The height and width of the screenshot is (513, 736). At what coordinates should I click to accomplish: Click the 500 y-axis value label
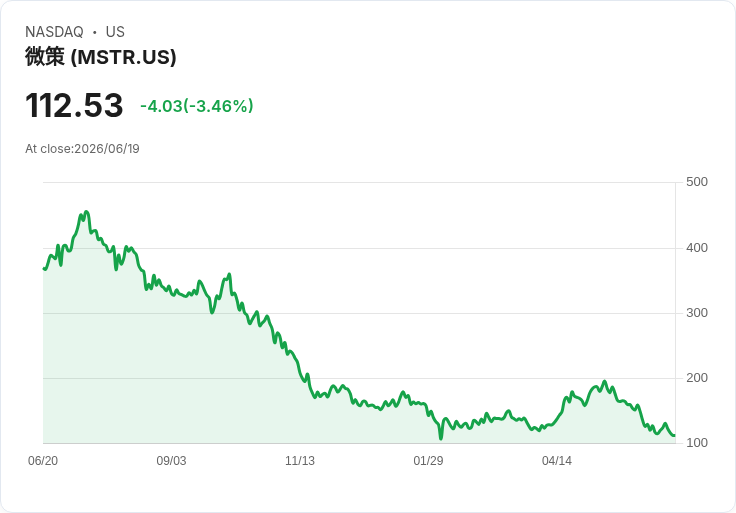point(697,182)
